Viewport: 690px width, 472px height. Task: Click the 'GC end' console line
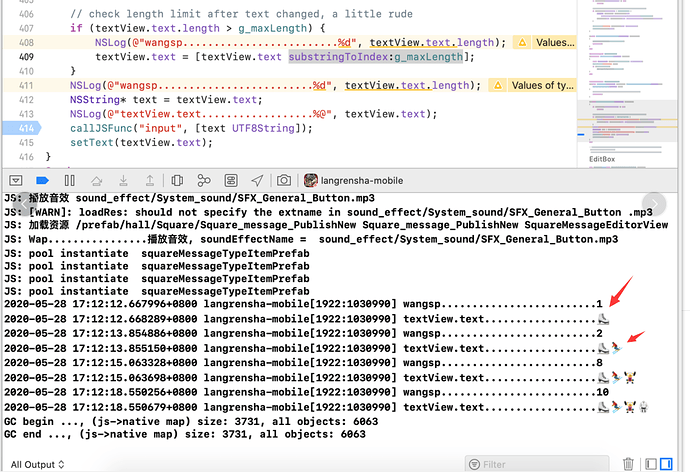click(x=185, y=434)
